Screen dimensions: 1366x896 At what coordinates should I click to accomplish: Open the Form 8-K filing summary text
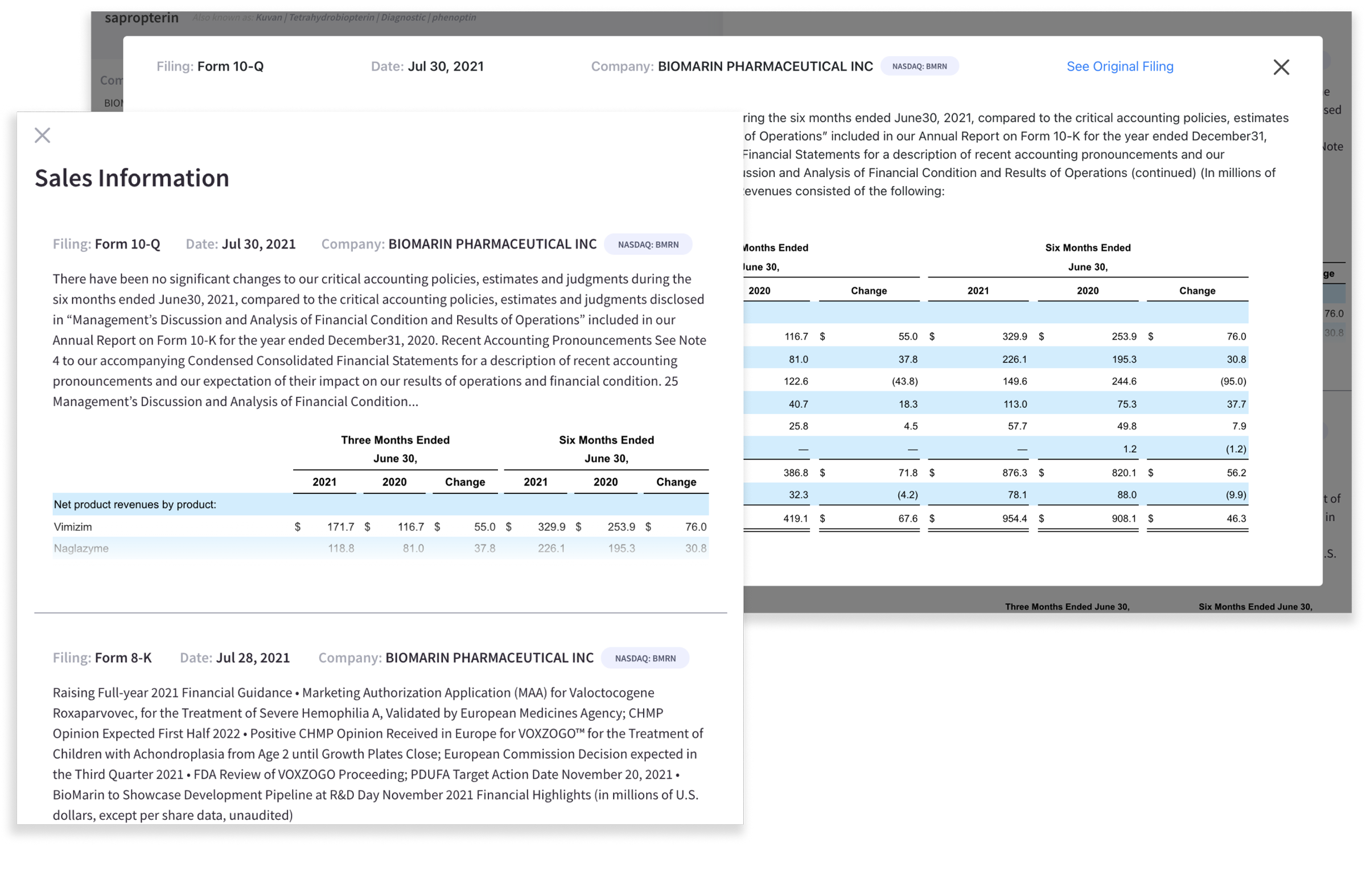click(x=376, y=753)
